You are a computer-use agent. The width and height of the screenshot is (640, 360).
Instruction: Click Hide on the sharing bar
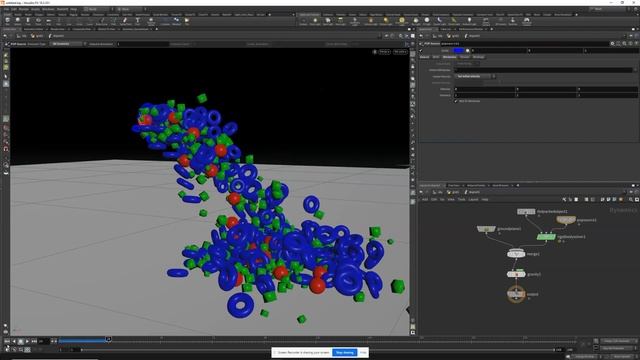point(363,352)
